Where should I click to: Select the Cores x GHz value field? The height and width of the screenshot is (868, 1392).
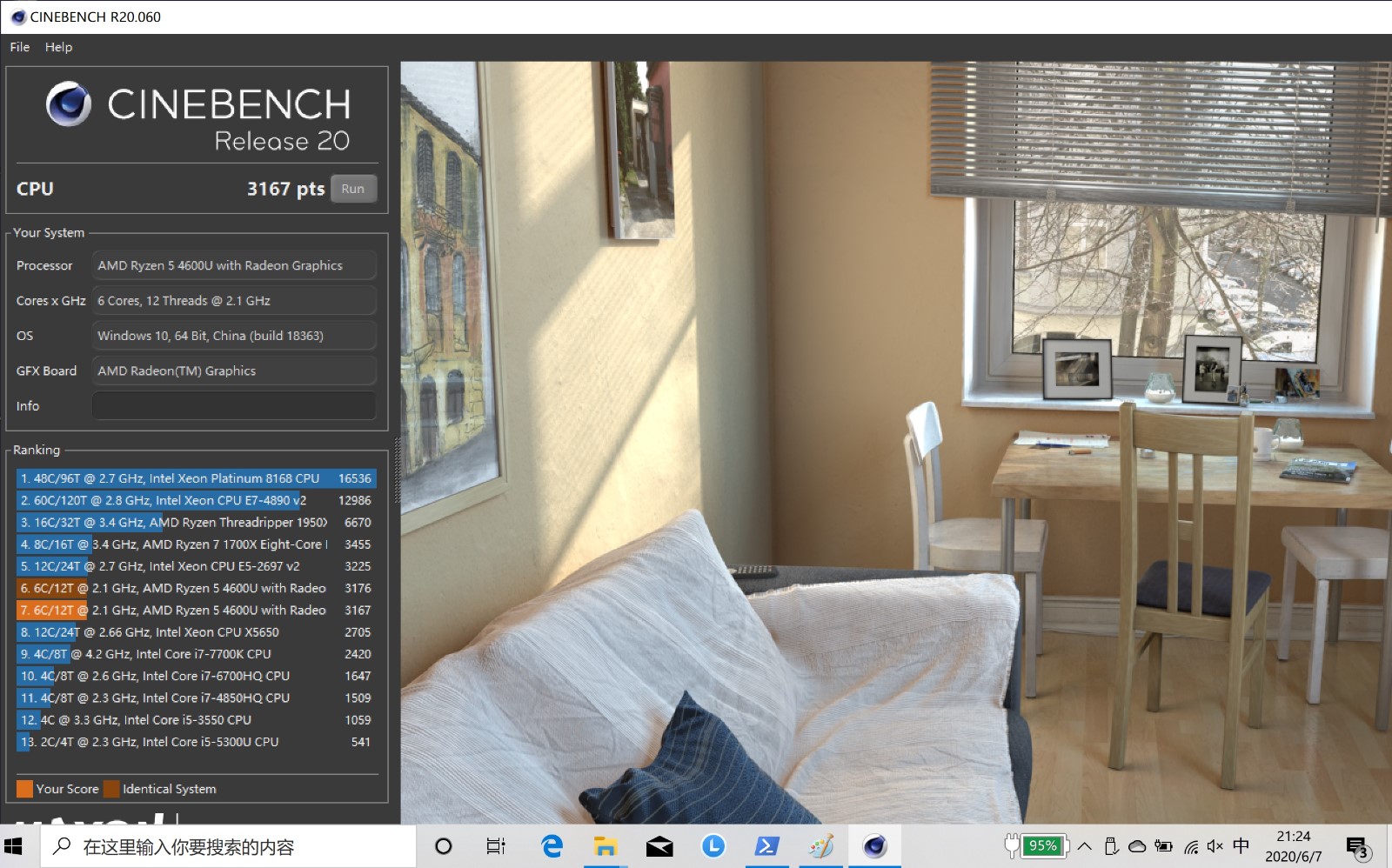click(234, 301)
